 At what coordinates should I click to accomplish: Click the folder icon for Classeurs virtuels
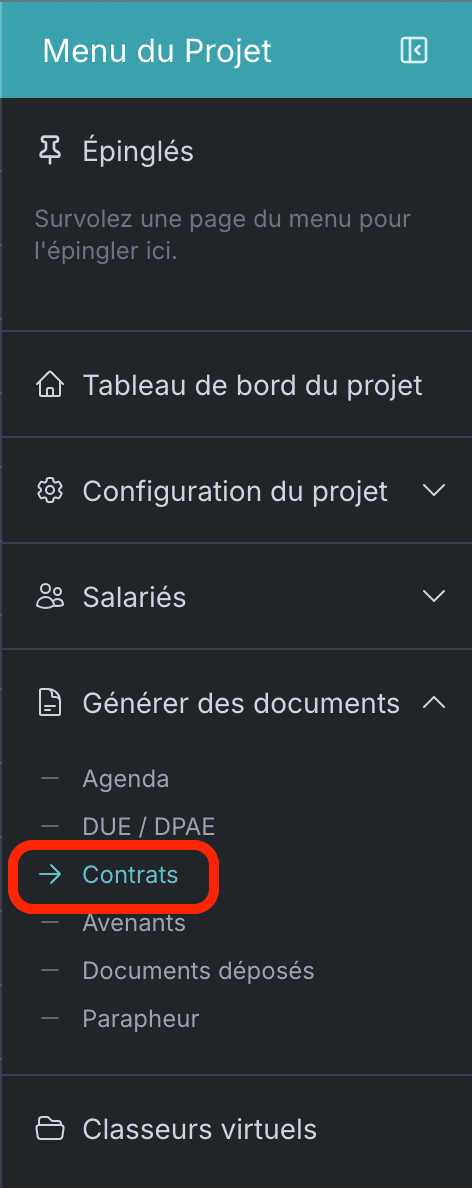(50, 1130)
